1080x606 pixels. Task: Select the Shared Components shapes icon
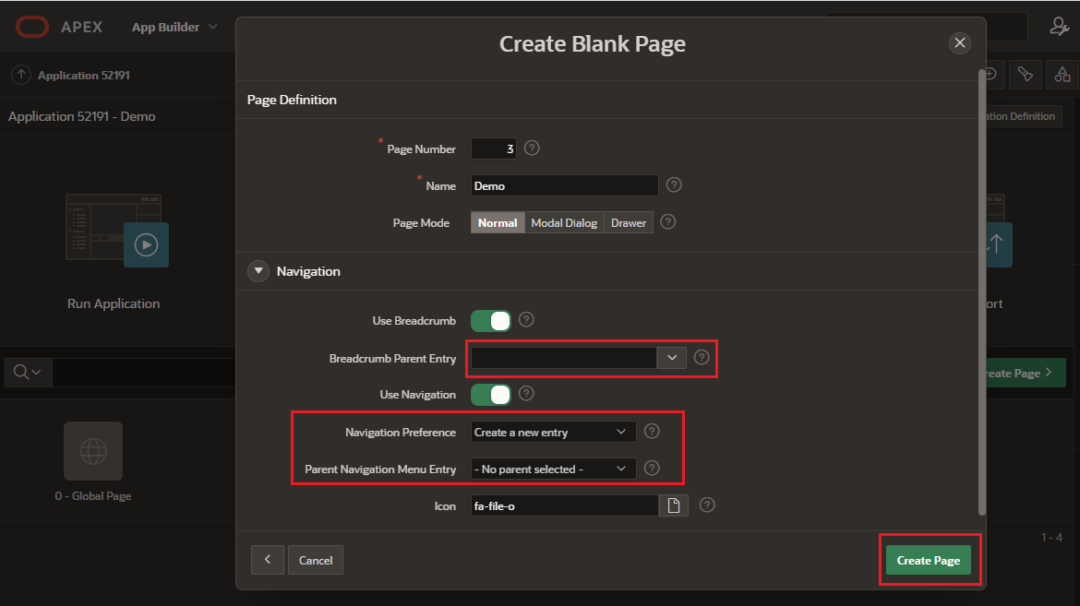pyautogui.click(x=1061, y=74)
